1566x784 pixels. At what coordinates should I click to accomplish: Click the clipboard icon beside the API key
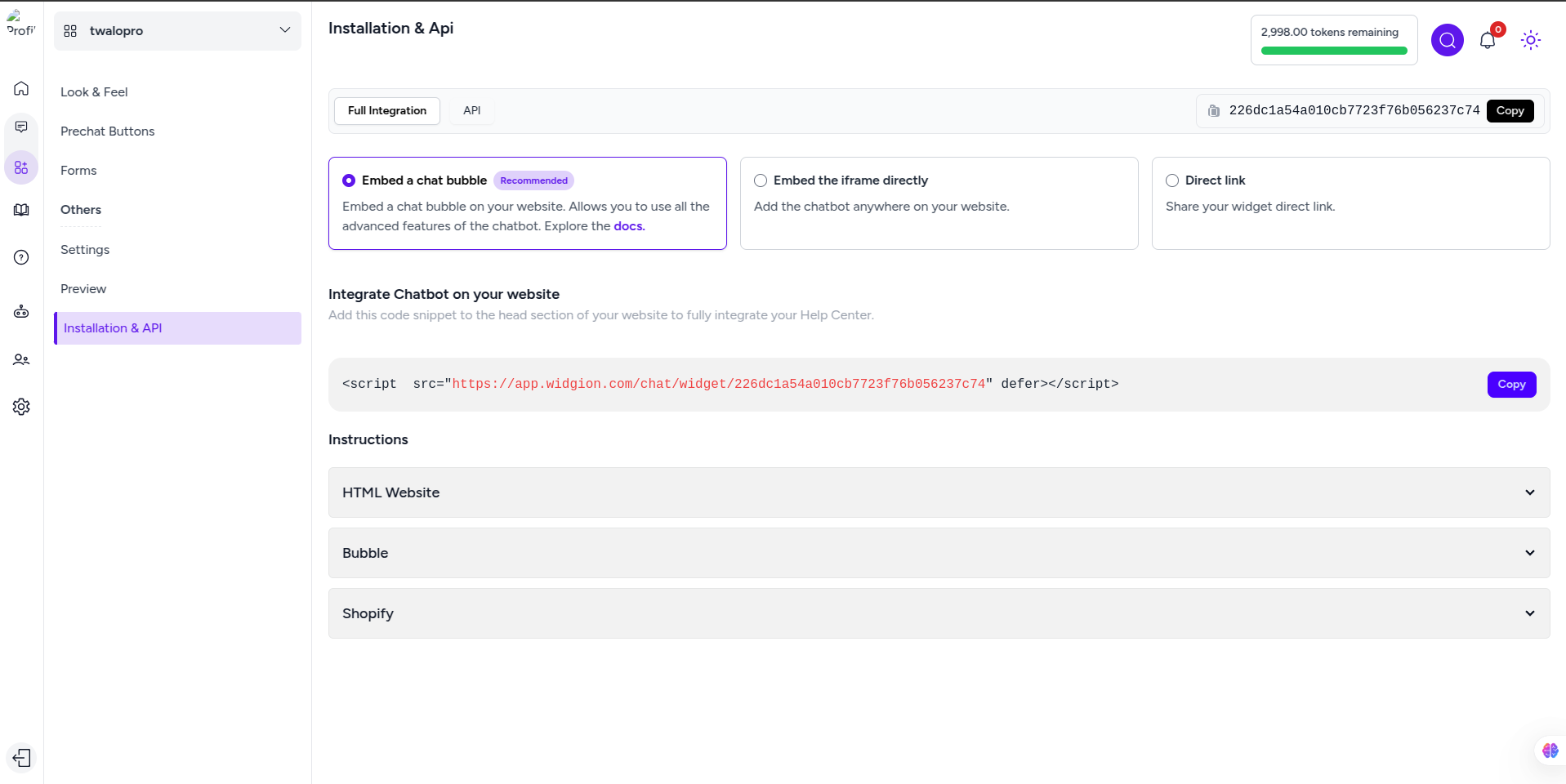tap(1214, 111)
